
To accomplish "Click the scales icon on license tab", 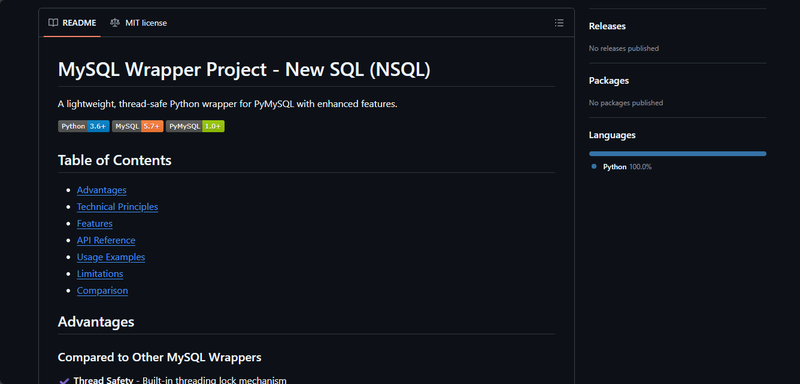I will 115,23.
